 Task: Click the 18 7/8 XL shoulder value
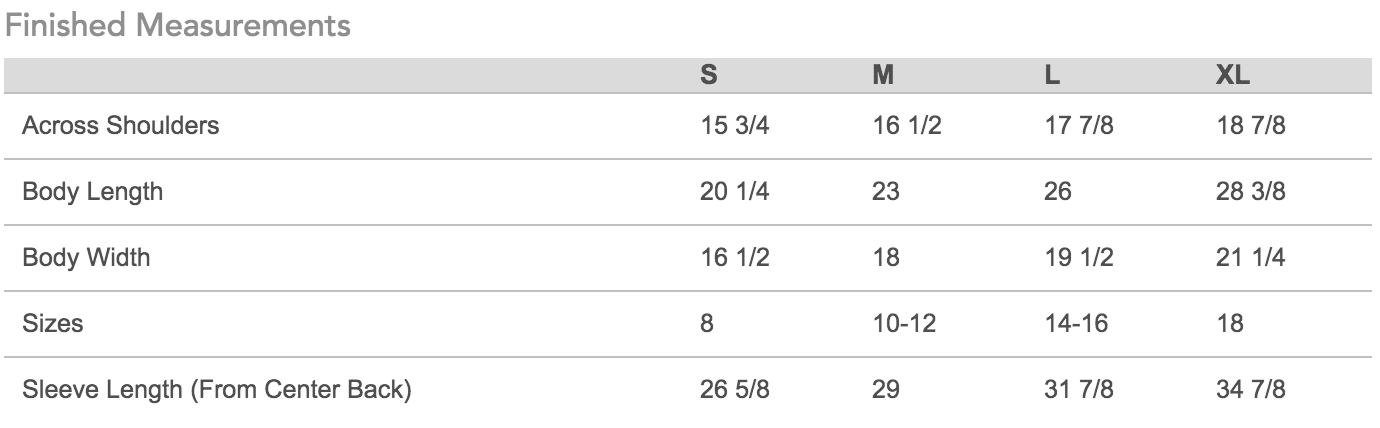(1250, 126)
